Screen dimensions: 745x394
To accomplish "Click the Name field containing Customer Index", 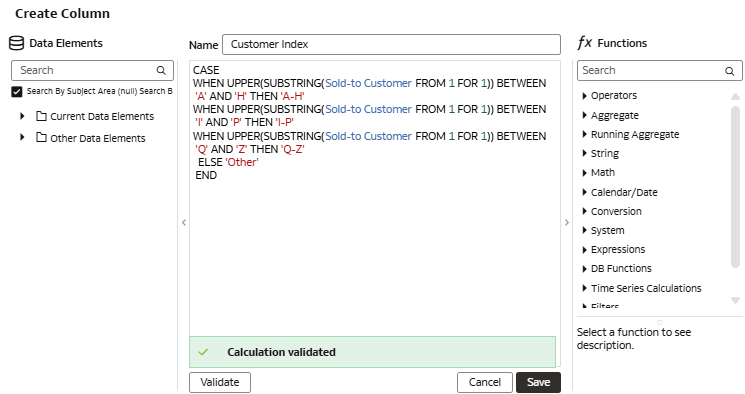I will pos(392,44).
